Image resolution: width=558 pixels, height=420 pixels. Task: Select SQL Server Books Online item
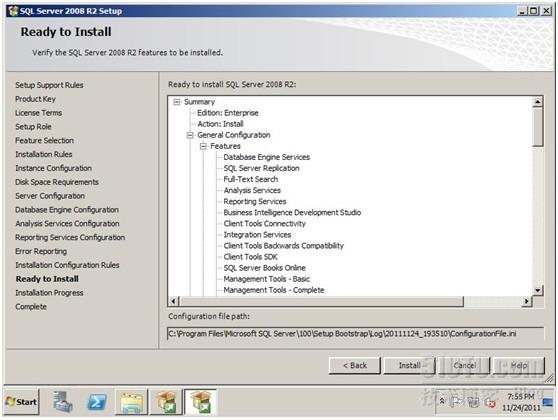coord(264,268)
